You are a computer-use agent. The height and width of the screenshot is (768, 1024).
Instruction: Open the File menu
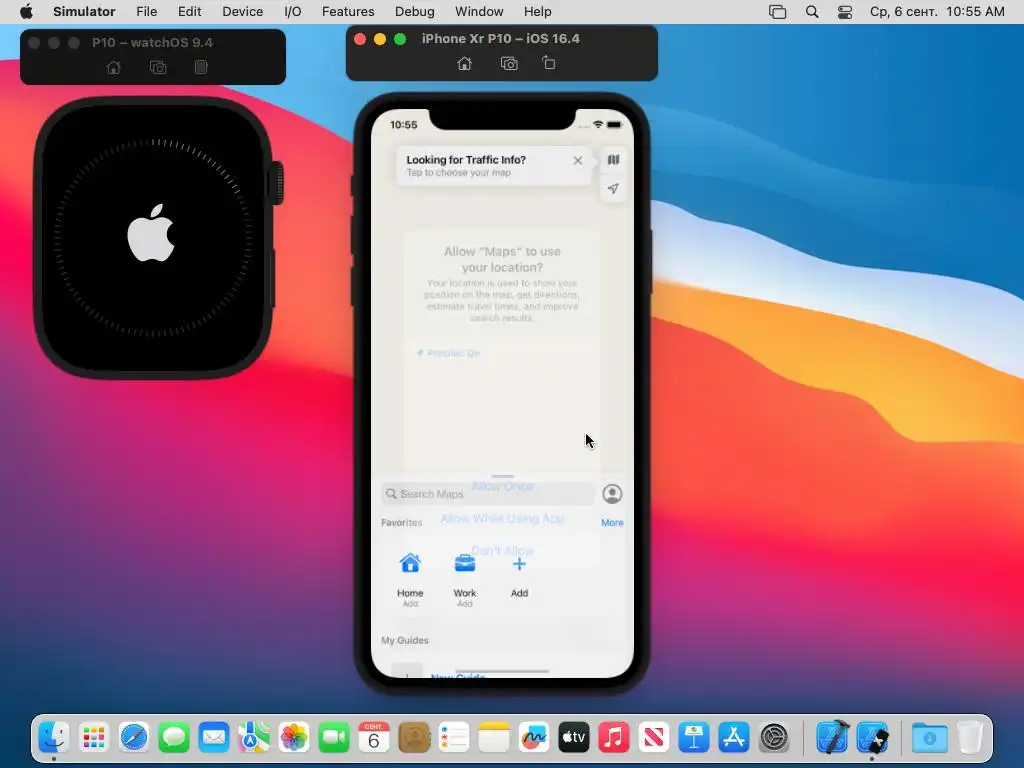coord(146,12)
